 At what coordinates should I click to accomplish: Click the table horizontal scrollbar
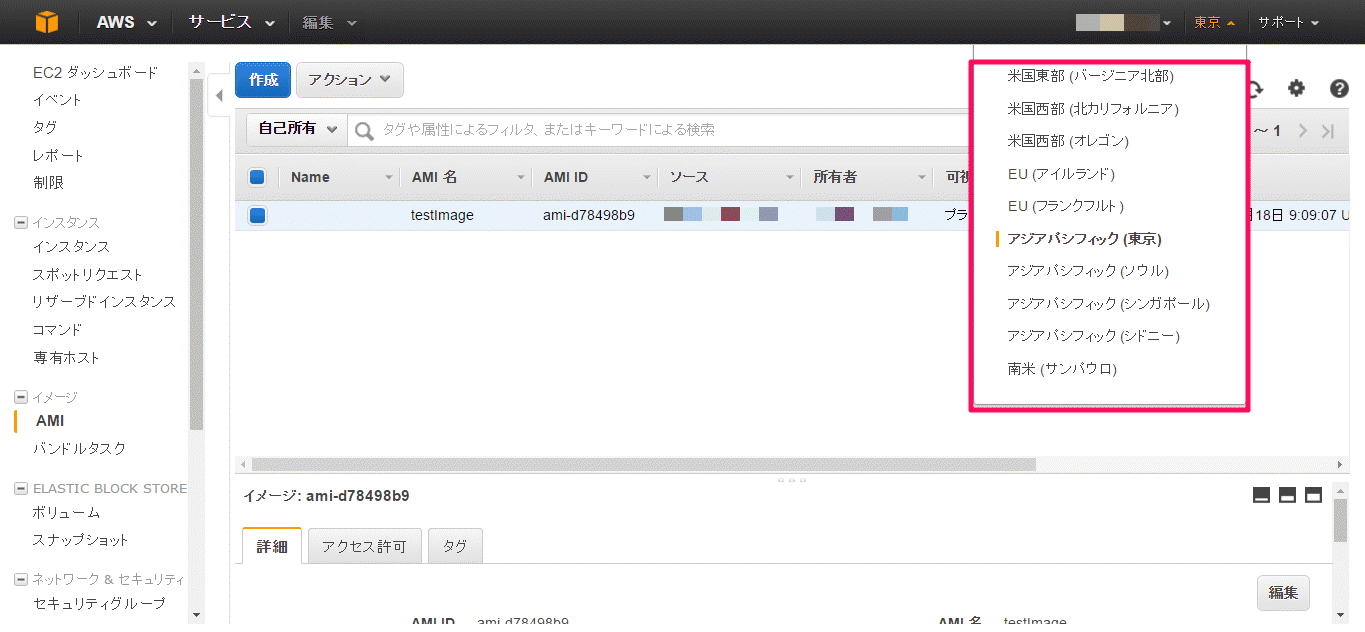click(x=644, y=465)
